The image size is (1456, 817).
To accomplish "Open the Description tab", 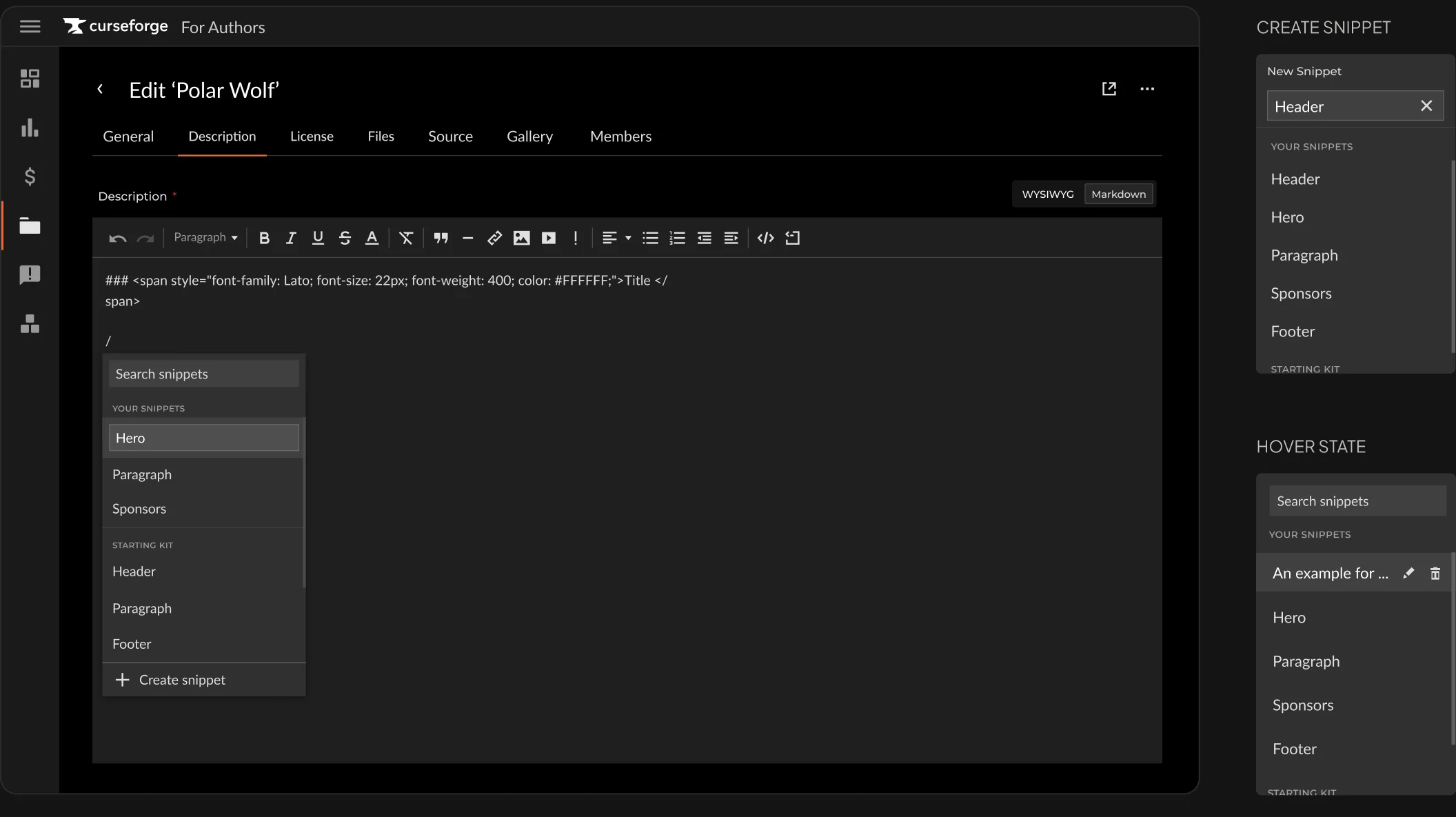I will [222, 137].
